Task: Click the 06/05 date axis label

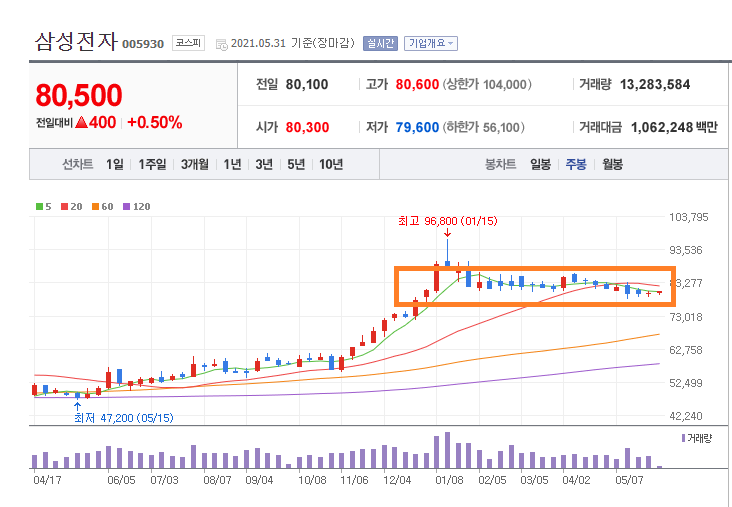Action: 121,480
